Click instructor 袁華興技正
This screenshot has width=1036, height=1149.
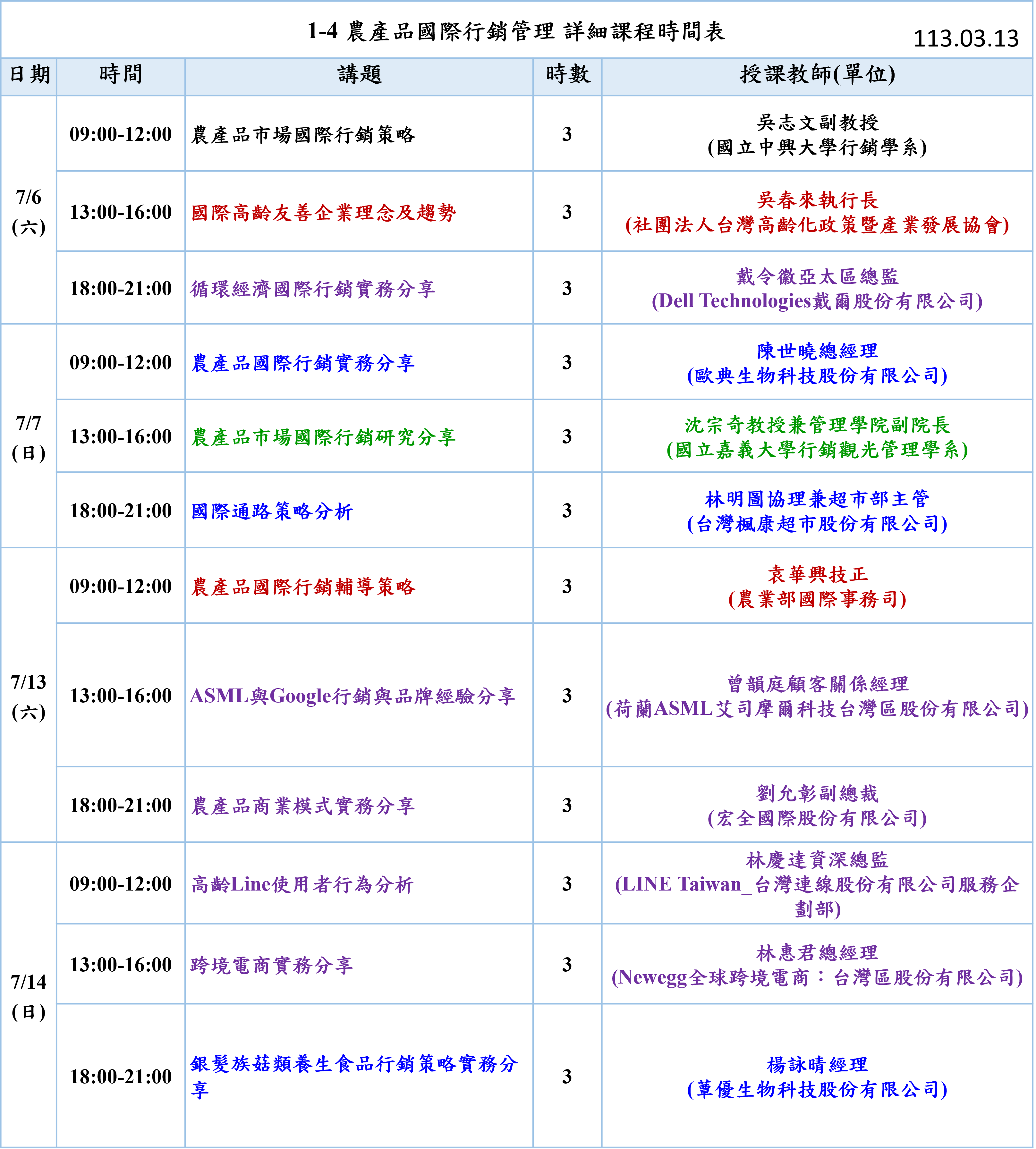[818, 575]
